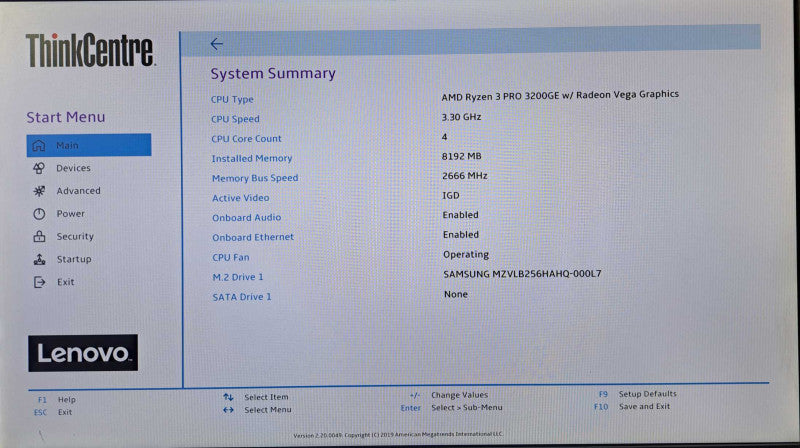Image resolution: width=800 pixels, height=448 pixels.
Task: Click the 2666 MHz value
Action: click(x=464, y=176)
